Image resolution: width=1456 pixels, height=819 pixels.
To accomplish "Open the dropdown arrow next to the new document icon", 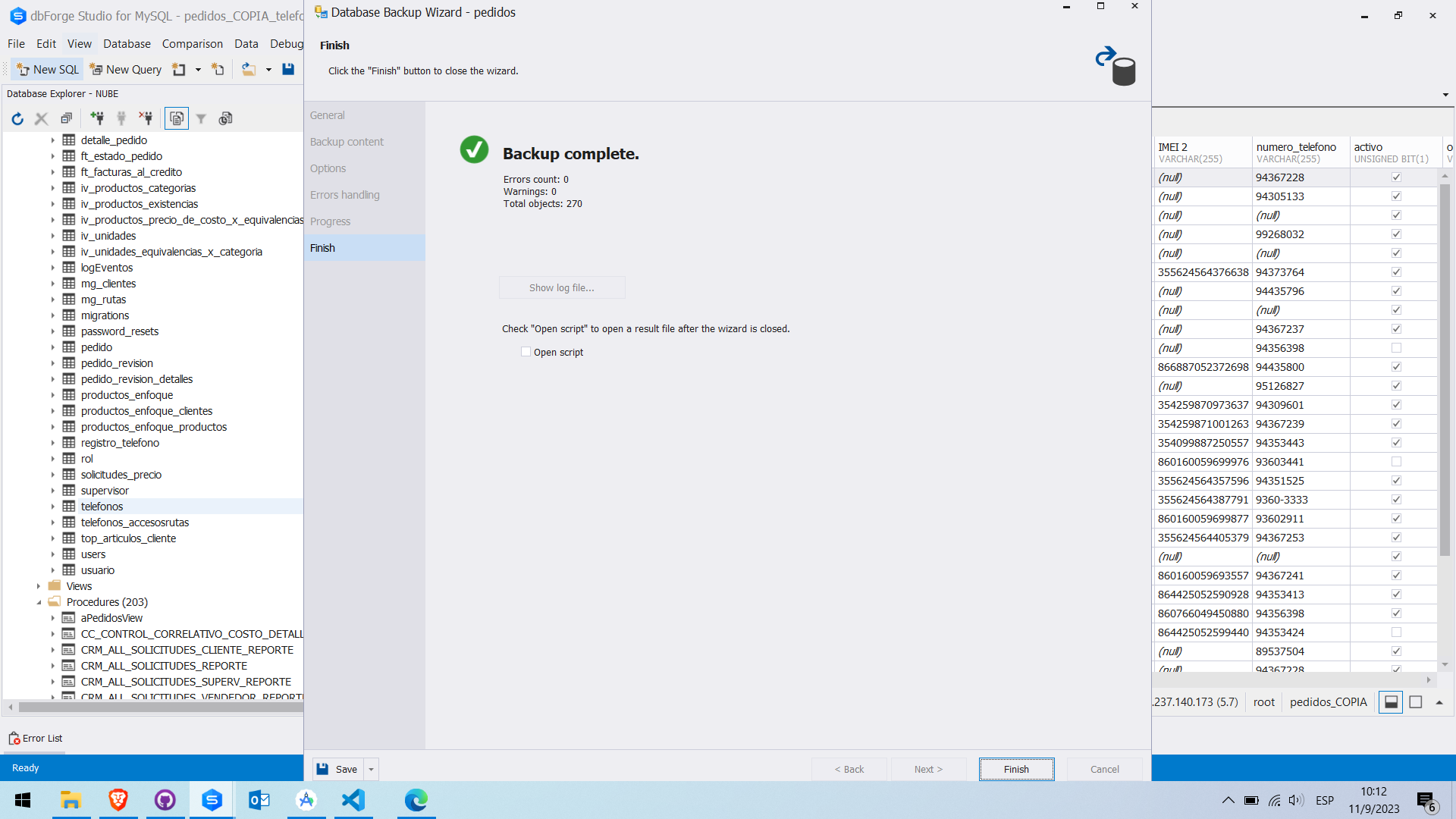I will [198, 70].
